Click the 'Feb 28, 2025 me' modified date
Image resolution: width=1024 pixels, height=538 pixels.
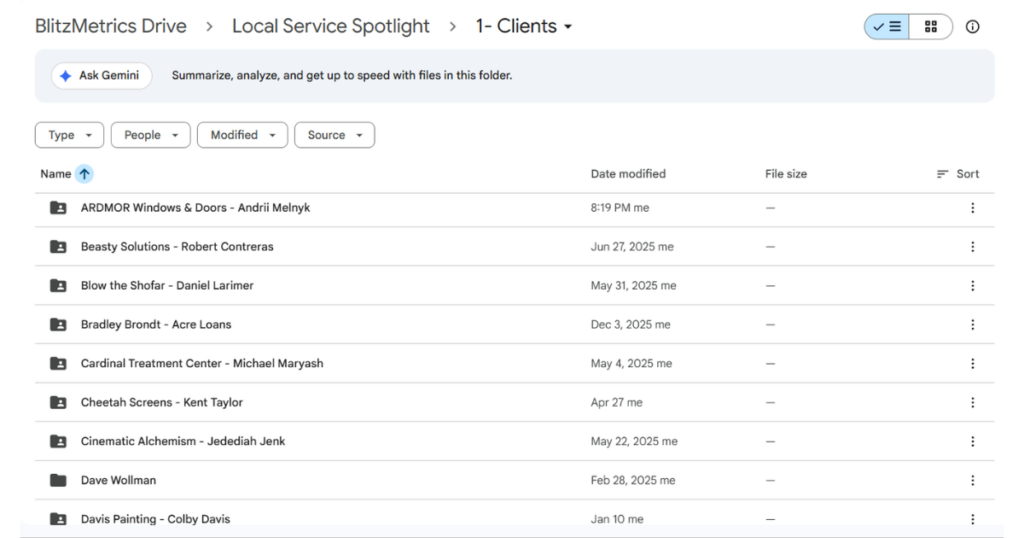[633, 481]
